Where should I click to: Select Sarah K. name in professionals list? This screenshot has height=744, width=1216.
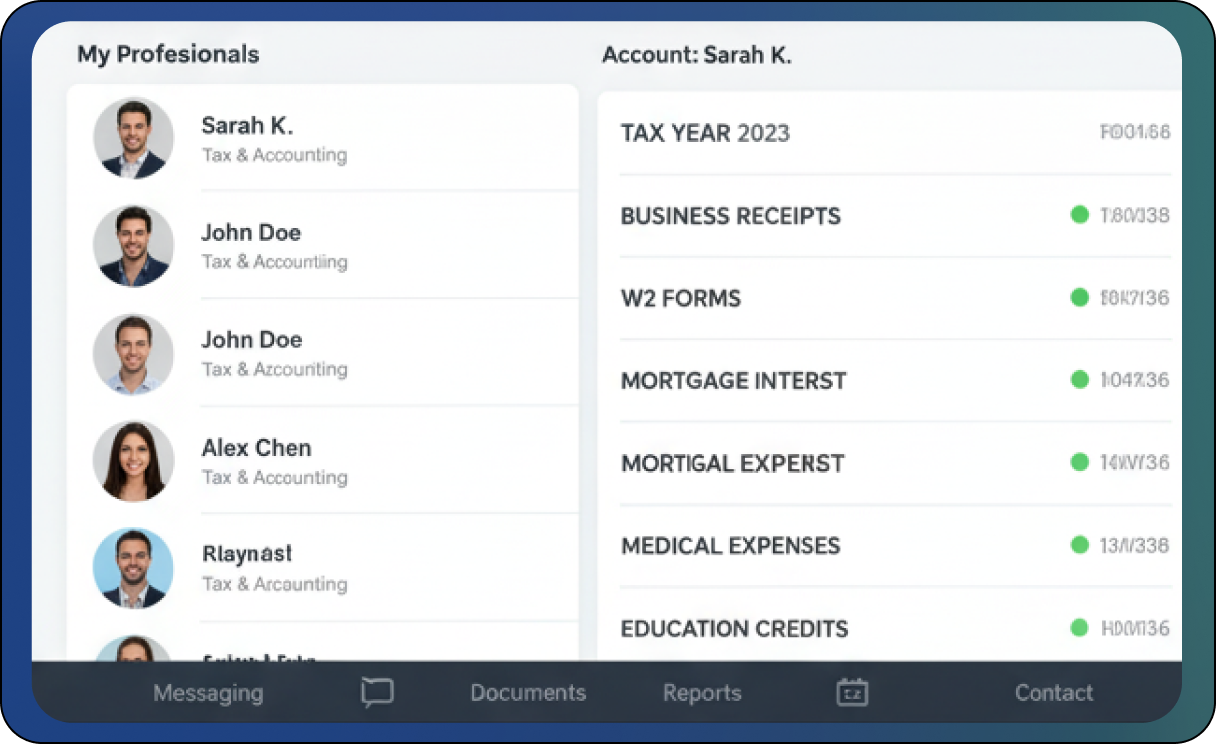247,126
